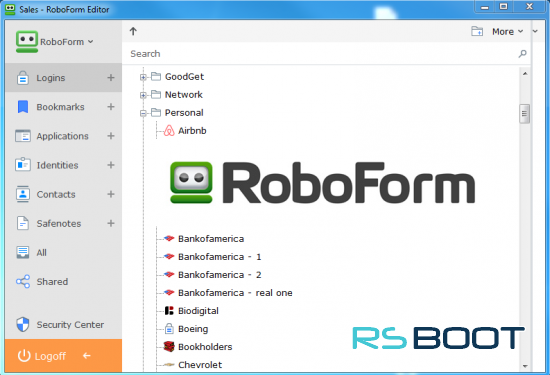Go up one level with up arrow
Image resolution: width=550 pixels, height=375 pixels.
133,31
